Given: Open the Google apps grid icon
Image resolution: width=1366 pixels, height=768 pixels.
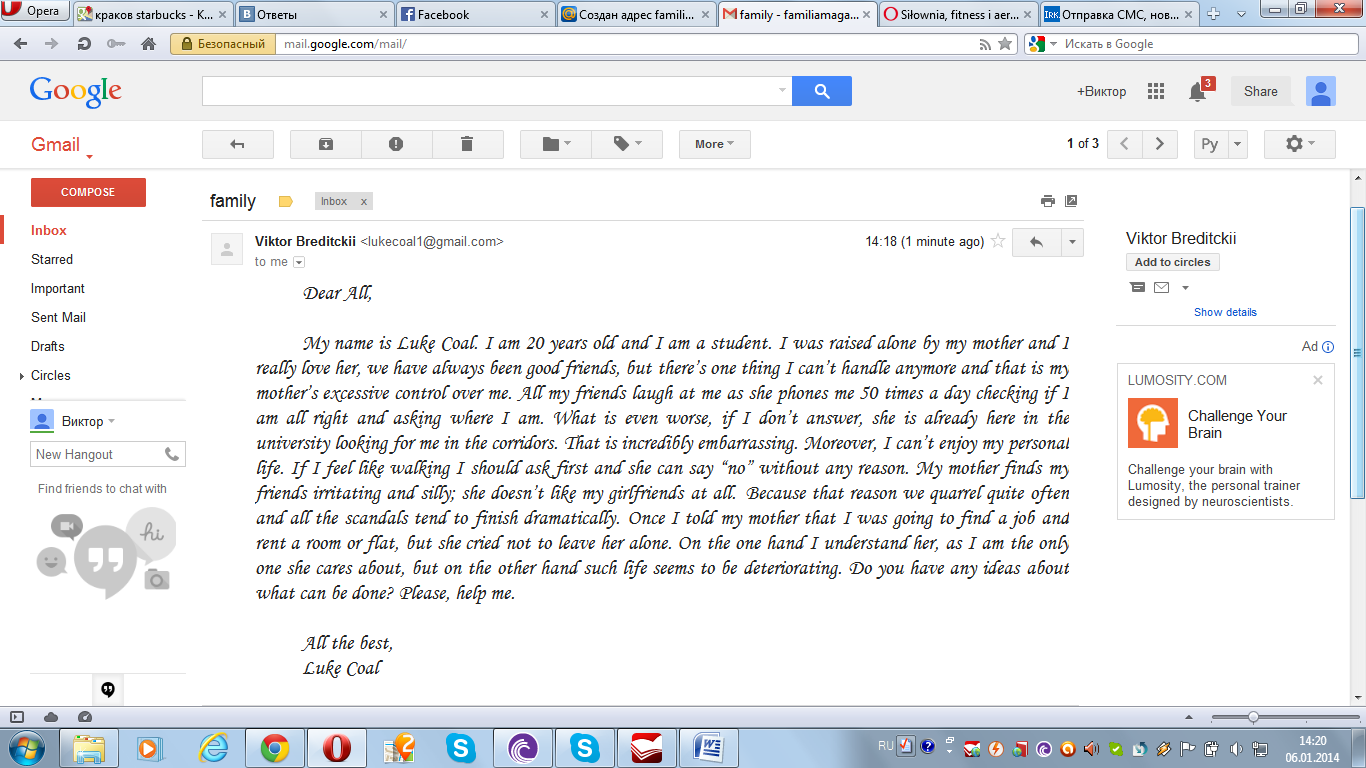Looking at the screenshot, I should 1156,91.
